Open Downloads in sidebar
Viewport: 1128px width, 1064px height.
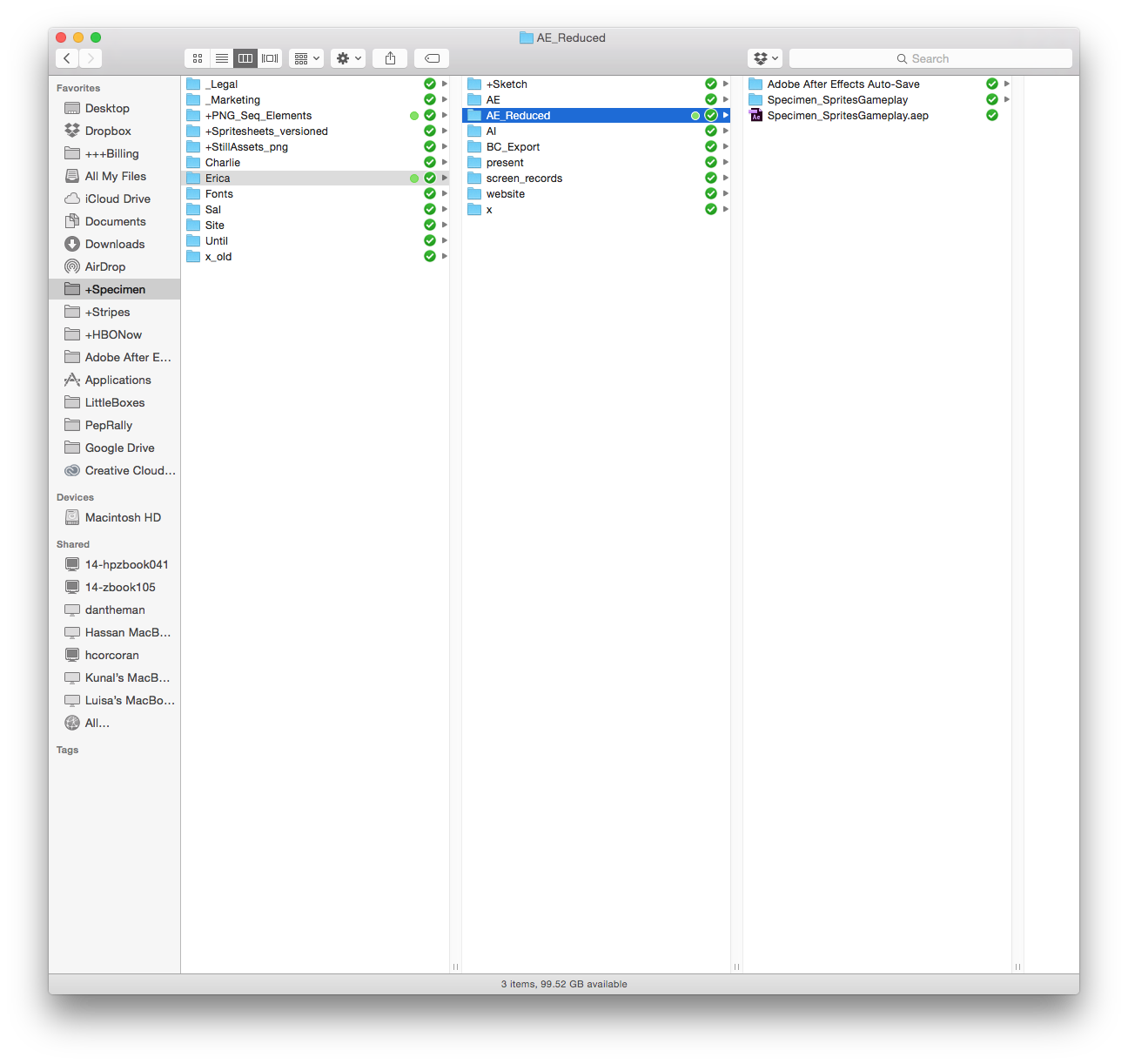click(x=114, y=244)
